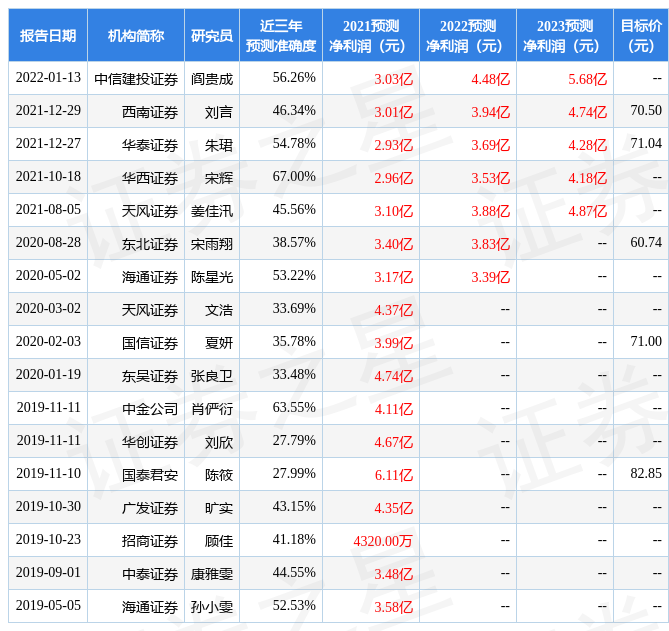The height and width of the screenshot is (631, 669).
Task: Click institution 广发证券
Action: (150, 508)
